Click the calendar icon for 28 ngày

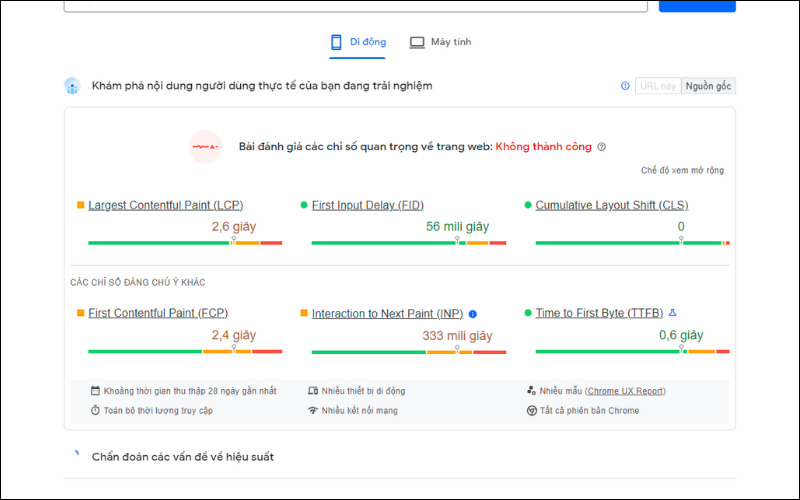[x=95, y=391]
